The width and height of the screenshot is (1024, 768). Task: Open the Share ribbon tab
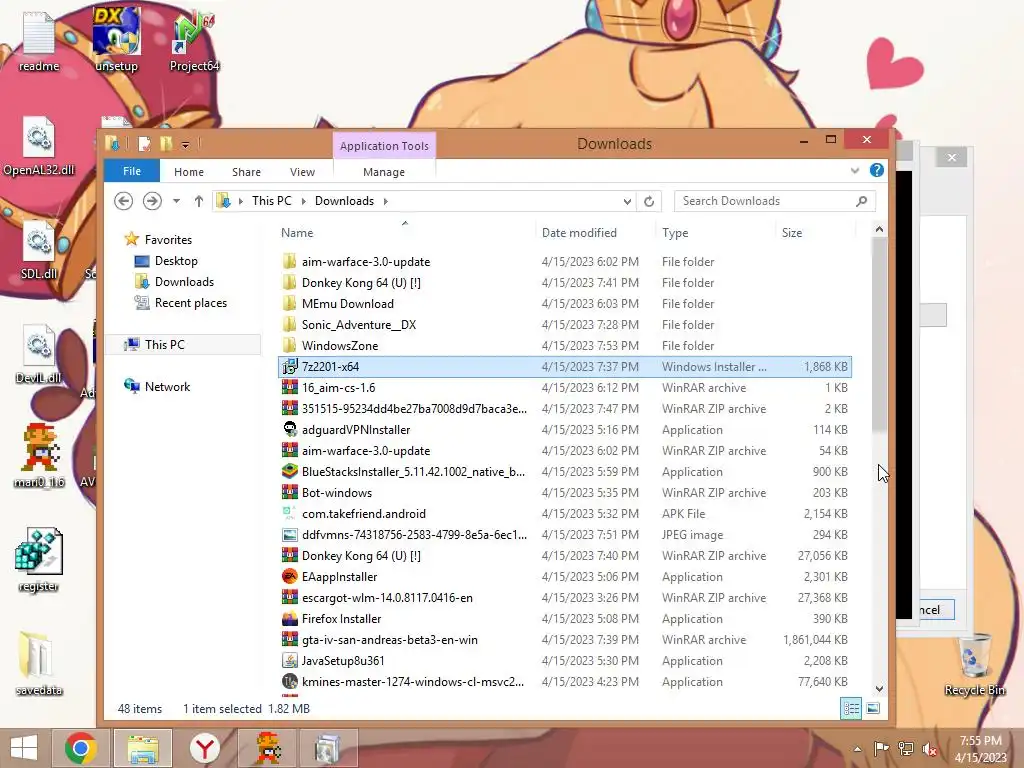click(x=246, y=172)
